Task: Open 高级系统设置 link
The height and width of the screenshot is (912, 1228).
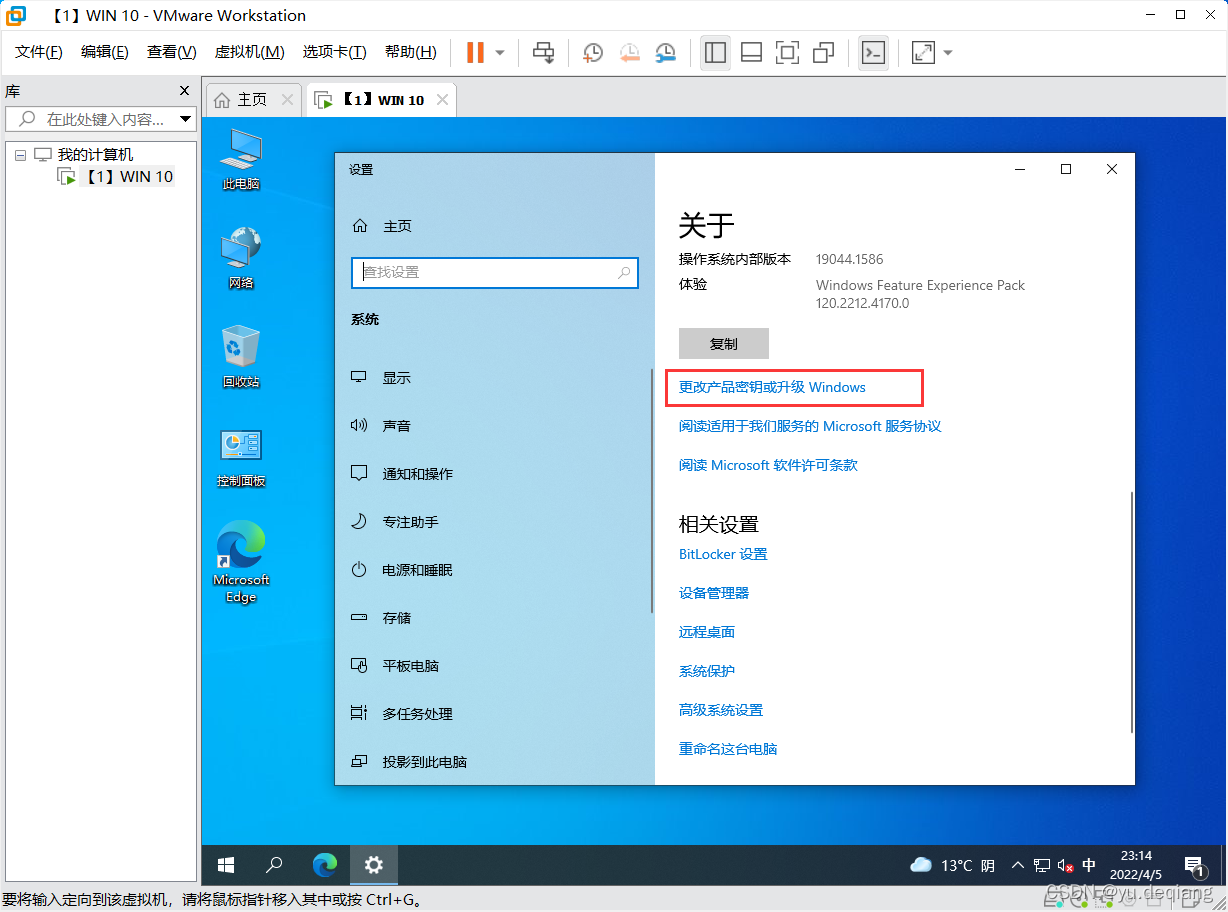Action: [x=721, y=710]
